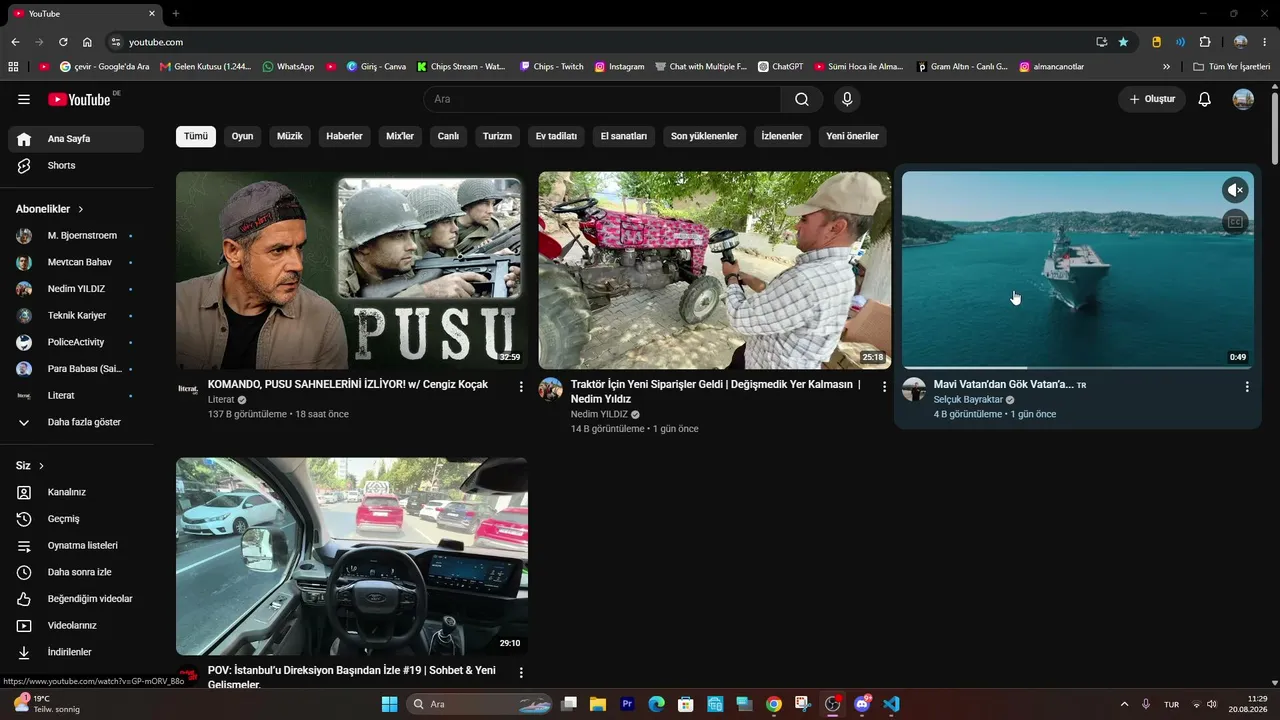Viewport: 1280px width, 720px height.
Task: Go to Ana Sayfa in sidebar
Action: point(76,139)
